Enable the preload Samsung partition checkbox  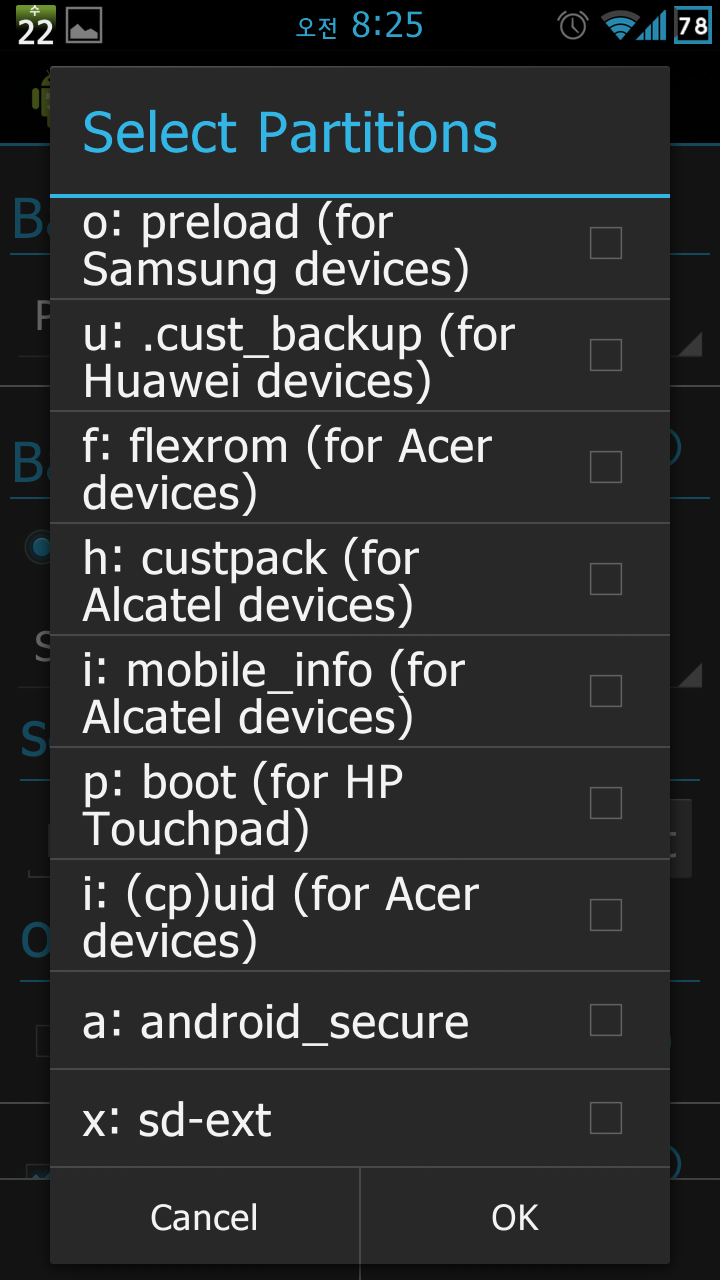point(606,243)
